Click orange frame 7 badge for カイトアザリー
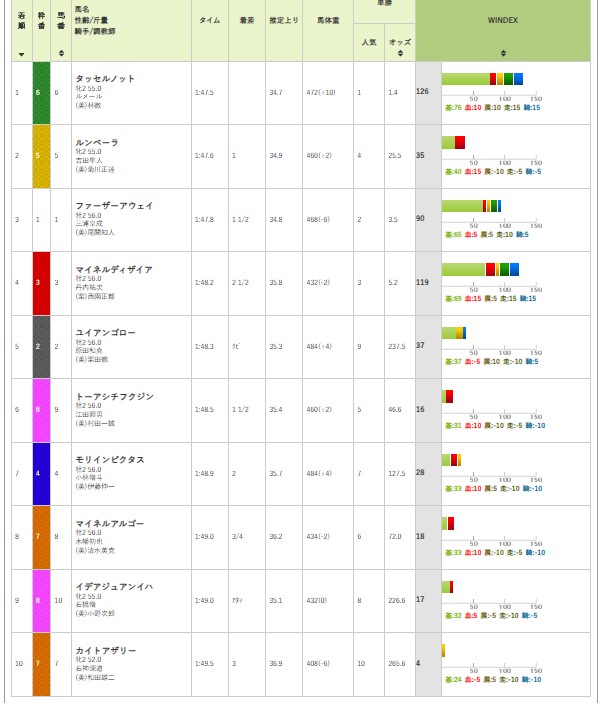The height and width of the screenshot is (703, 600). pyautogui.click(x=41, y=664)
